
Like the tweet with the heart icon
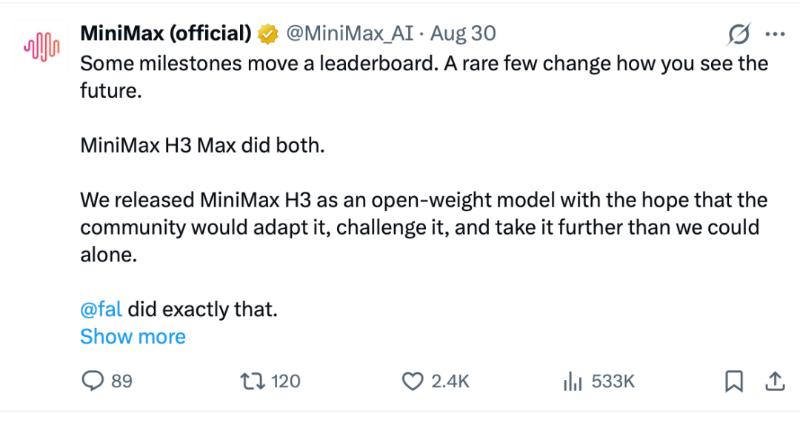point(412,381)
